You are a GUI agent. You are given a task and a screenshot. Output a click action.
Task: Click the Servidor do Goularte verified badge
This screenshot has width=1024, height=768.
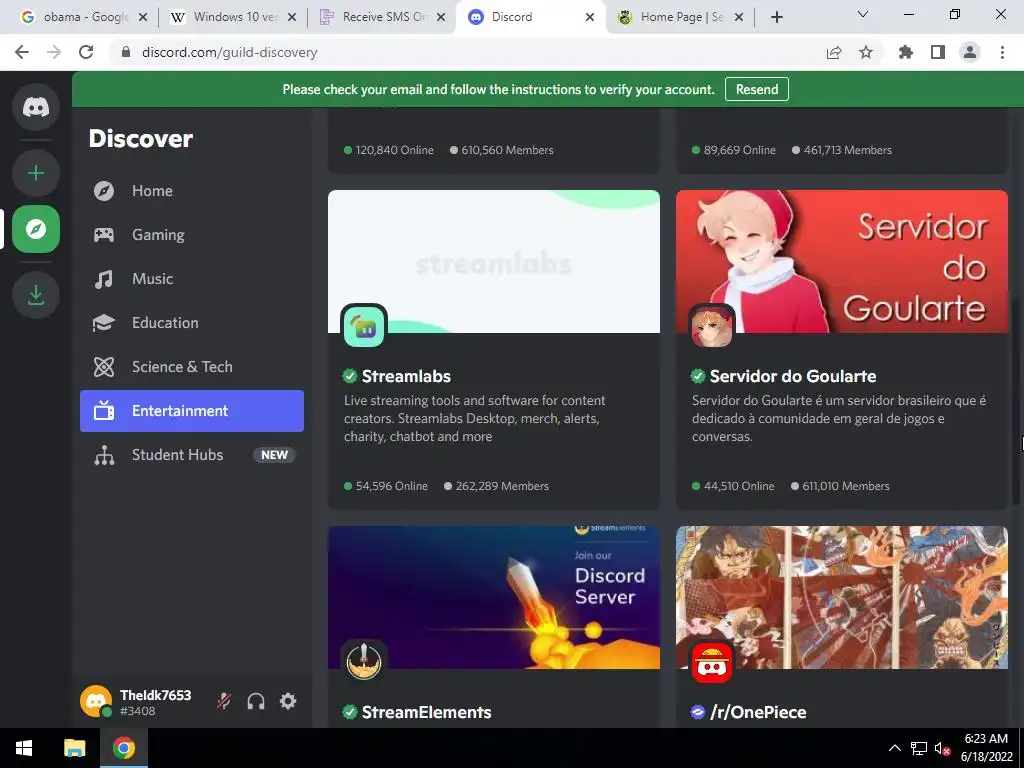pyautogui.click(x=698, y=376)
